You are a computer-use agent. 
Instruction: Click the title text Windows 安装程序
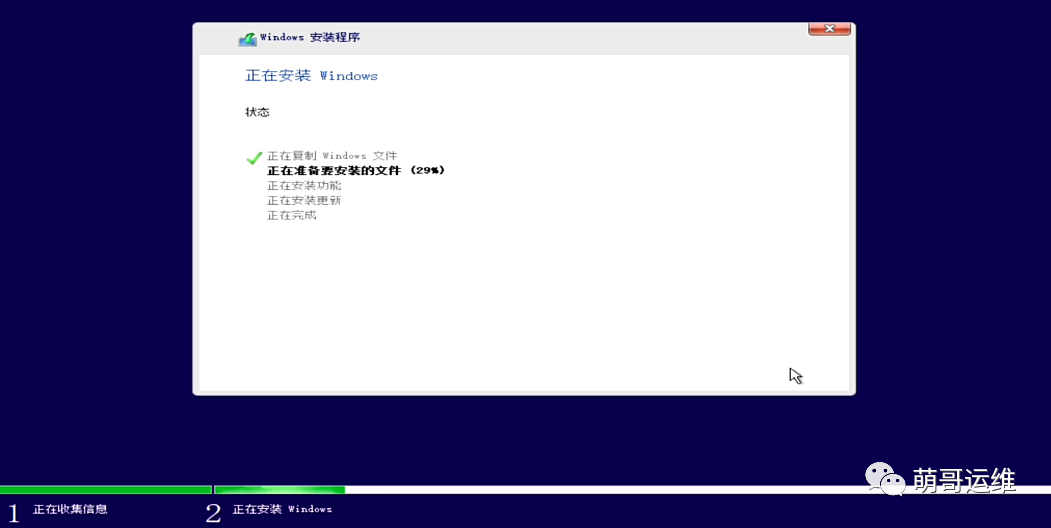[x=310, y=38]
